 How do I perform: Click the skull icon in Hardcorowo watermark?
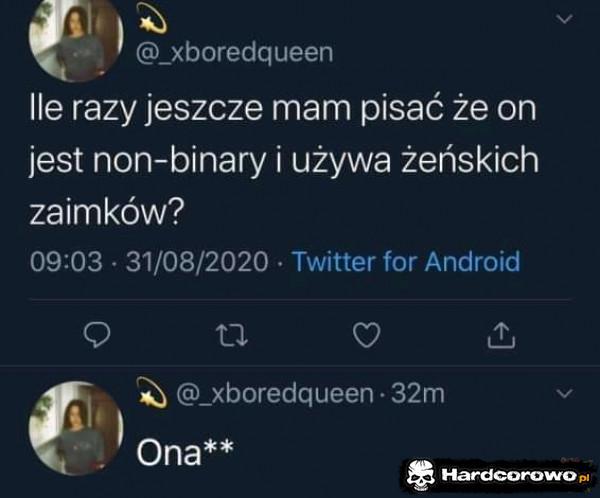420,476
